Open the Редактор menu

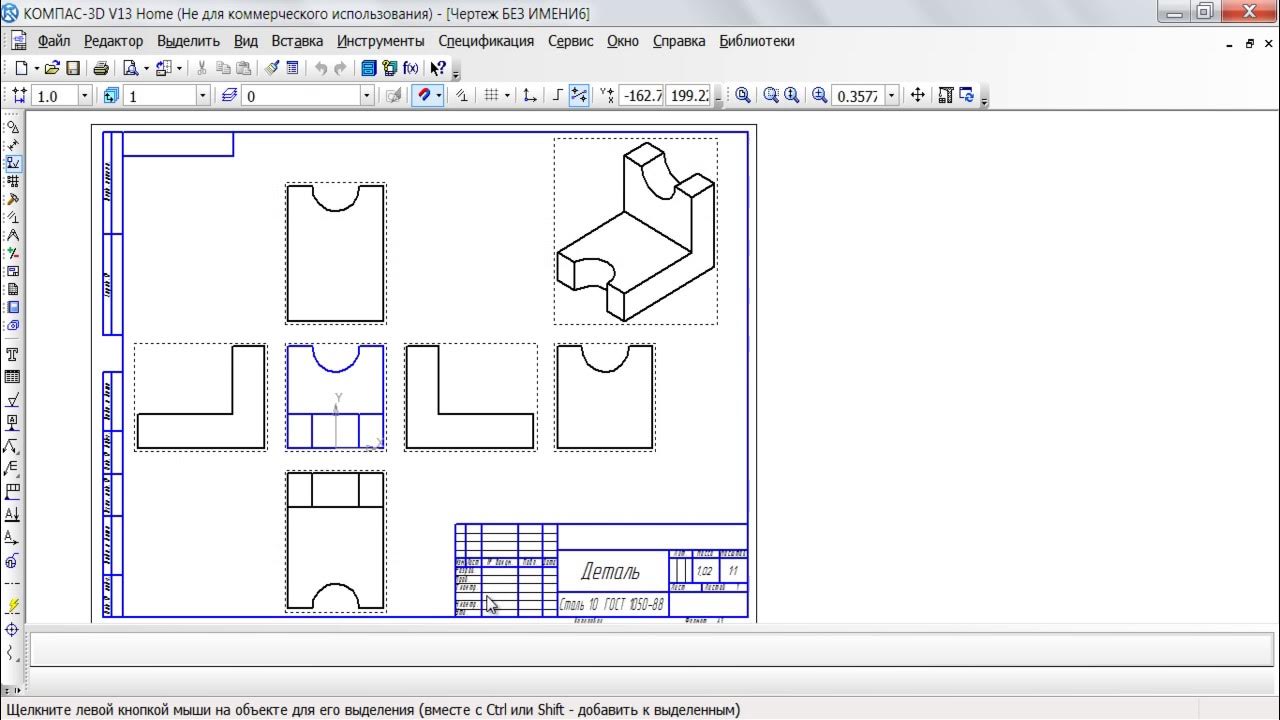[x=114, y=41]
